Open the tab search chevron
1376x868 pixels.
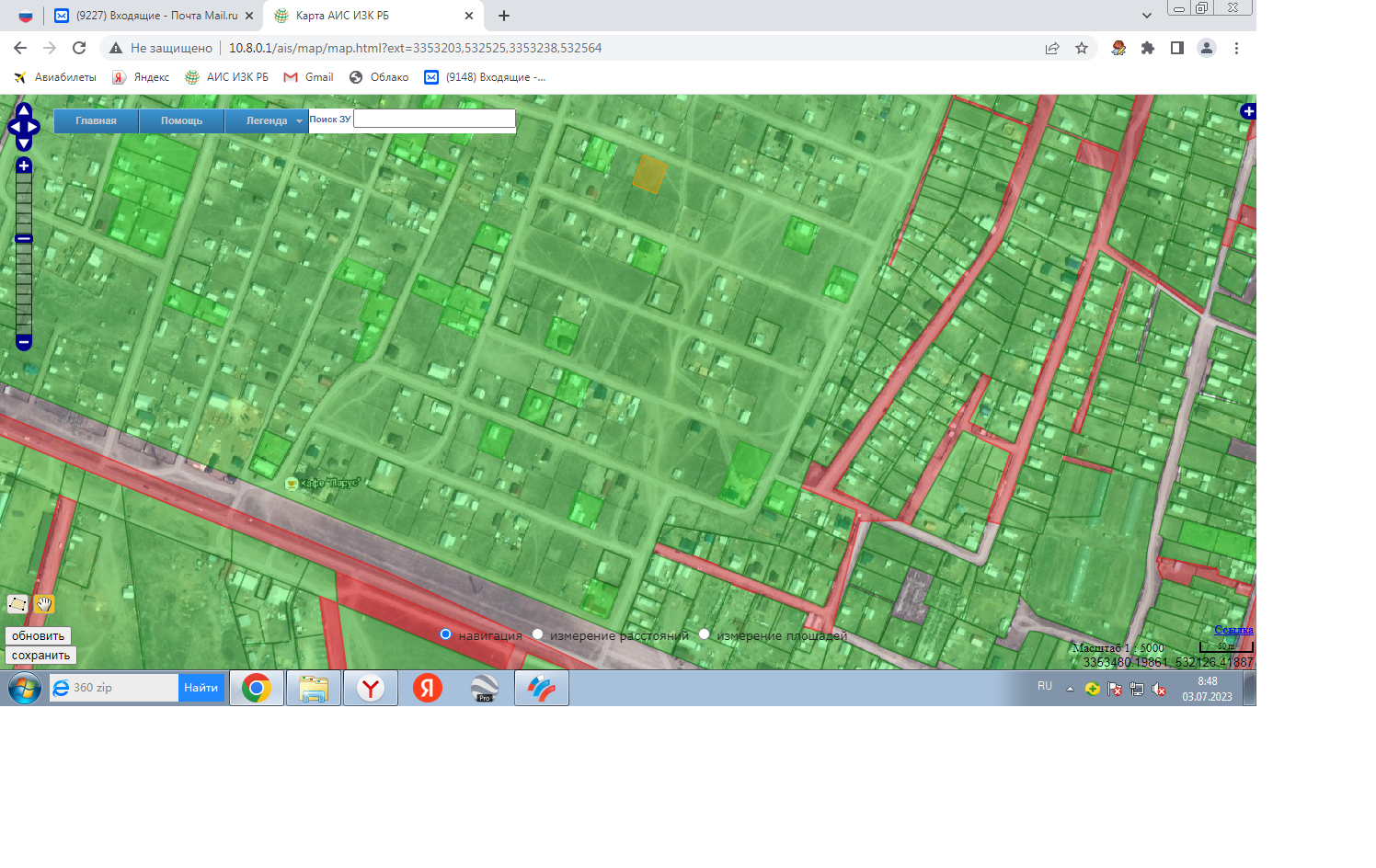coord(1146,16)
